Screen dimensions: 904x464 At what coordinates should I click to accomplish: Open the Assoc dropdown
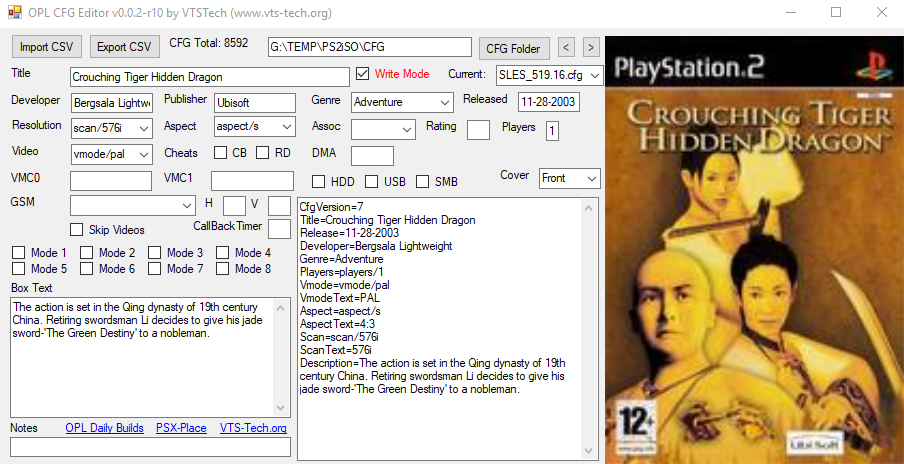(383, 129)
